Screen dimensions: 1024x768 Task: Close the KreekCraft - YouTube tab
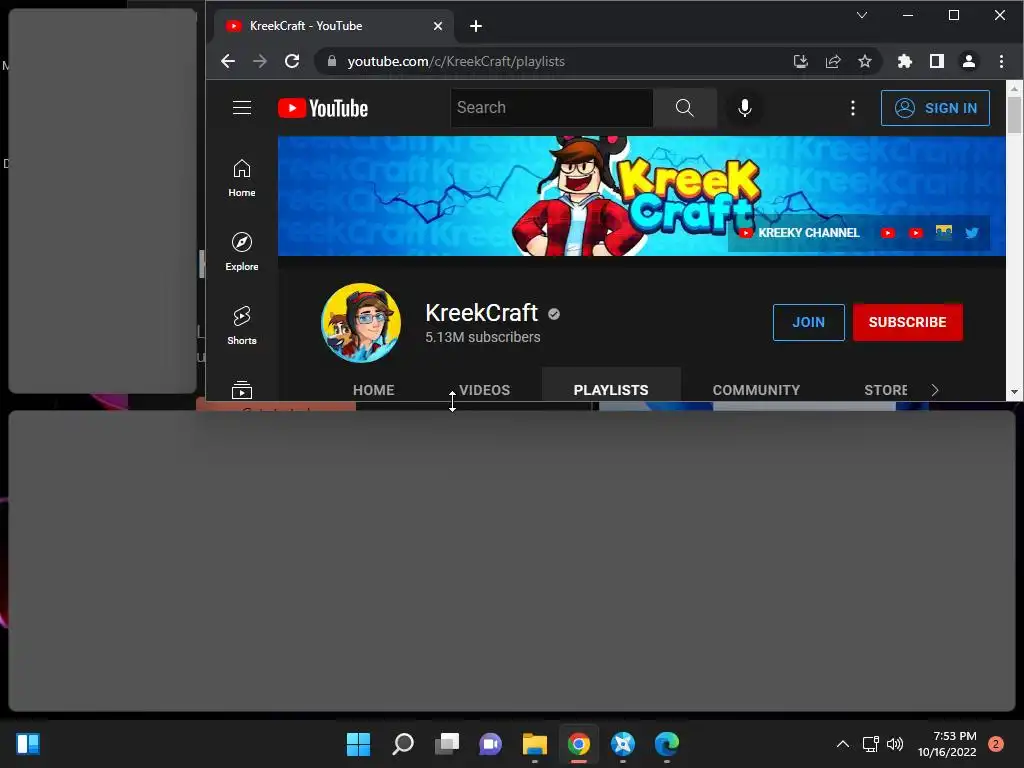point(438,26)
